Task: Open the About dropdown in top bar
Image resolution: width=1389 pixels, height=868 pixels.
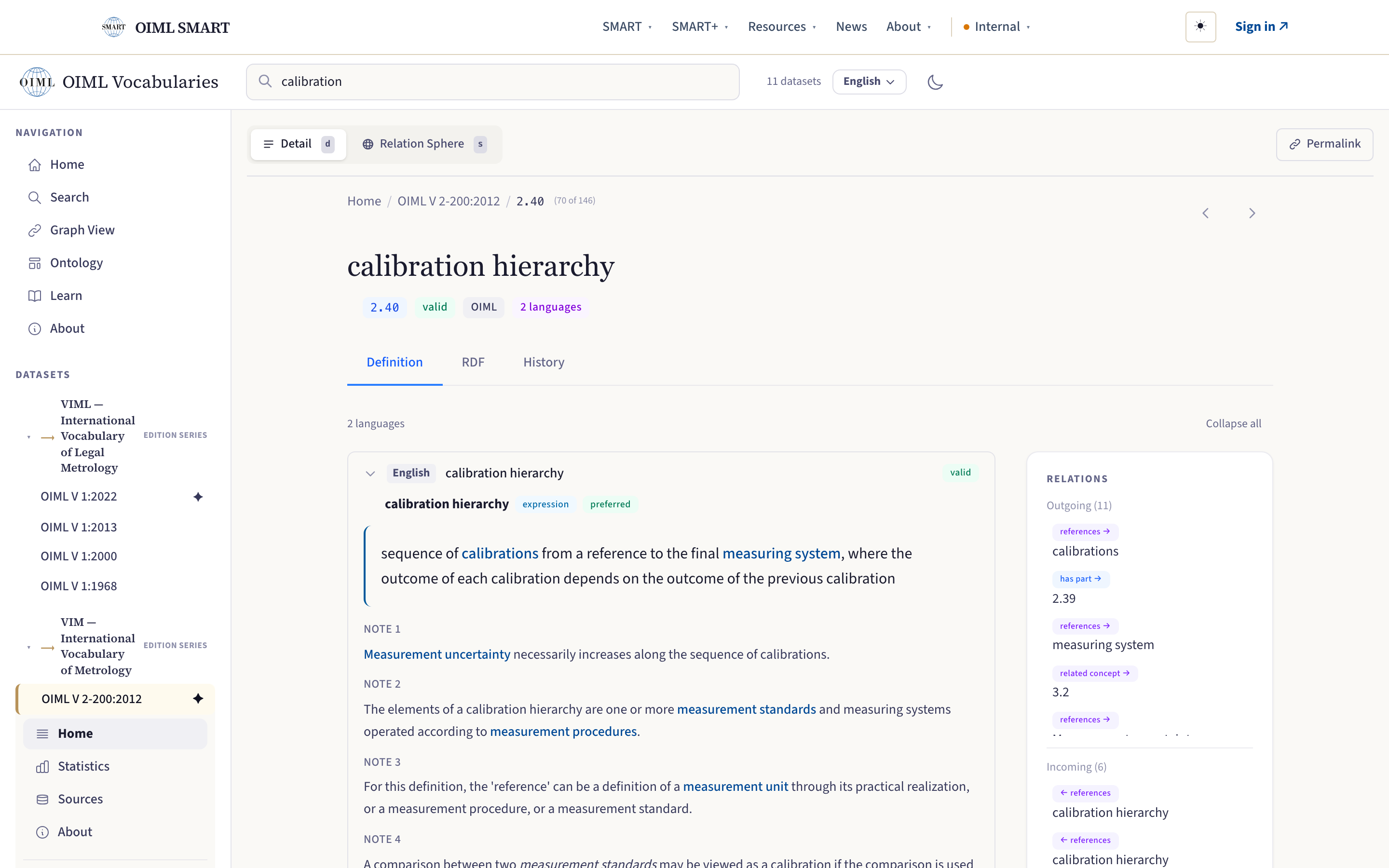Action: 908,27
